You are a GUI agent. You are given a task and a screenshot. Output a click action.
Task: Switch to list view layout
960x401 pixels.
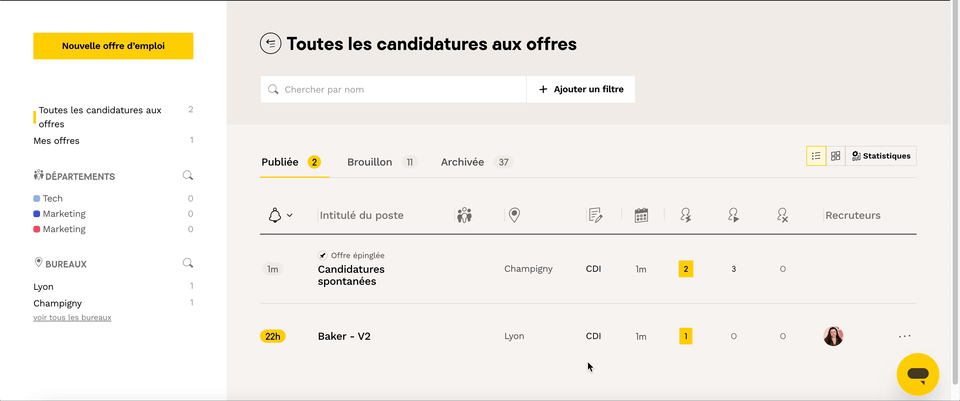click(816, 156)
